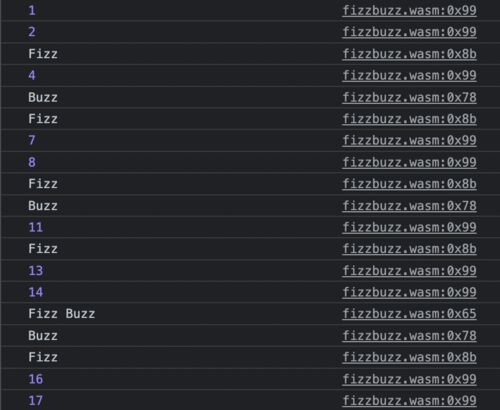Image resolution: width=500 pixels, height=410 pixels.
Task: Select the logged number 1 value
Action: pos(32,10)
